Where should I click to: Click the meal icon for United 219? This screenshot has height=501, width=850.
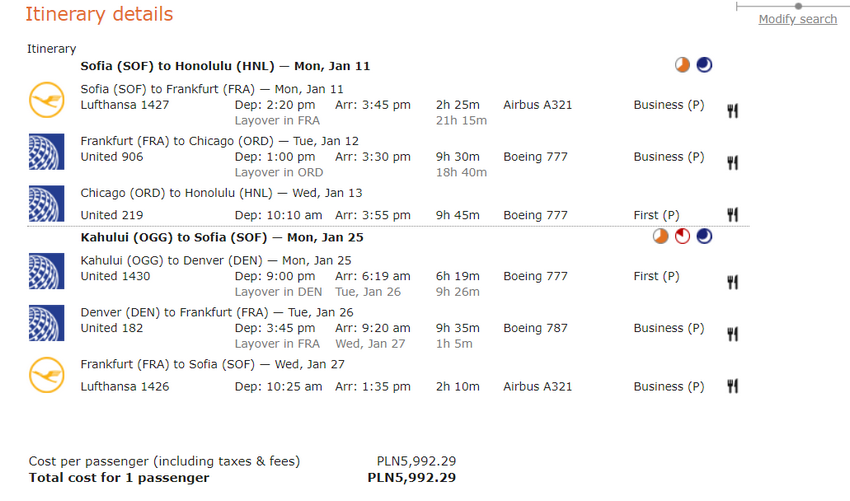tap(732, 215)
